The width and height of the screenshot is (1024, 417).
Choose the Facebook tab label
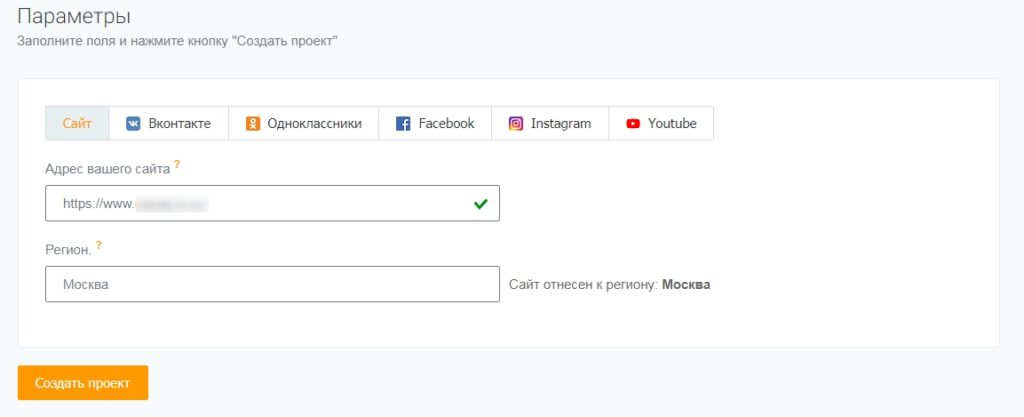tap(446, 124)
